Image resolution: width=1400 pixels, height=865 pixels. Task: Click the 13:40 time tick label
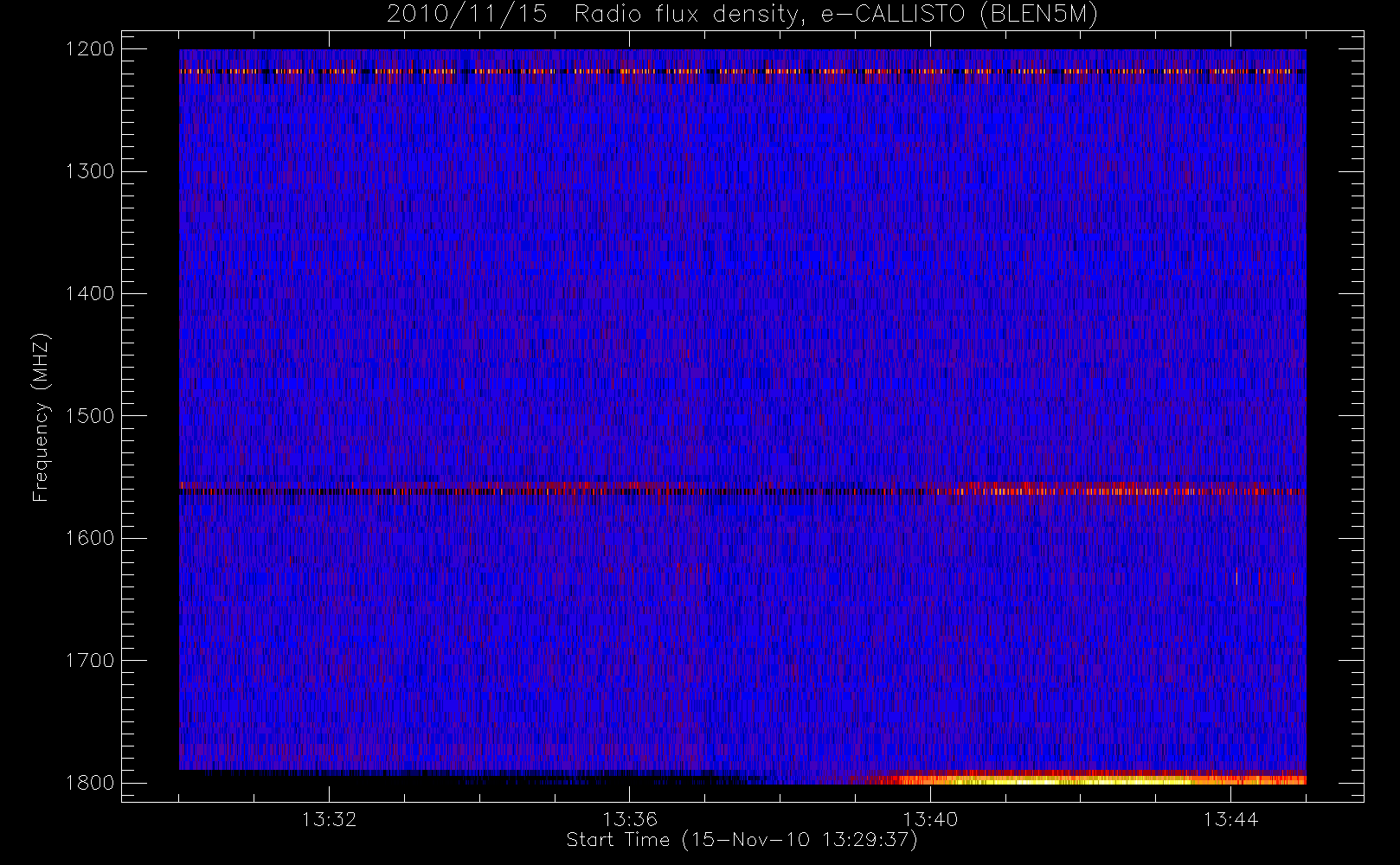[930, 819]
